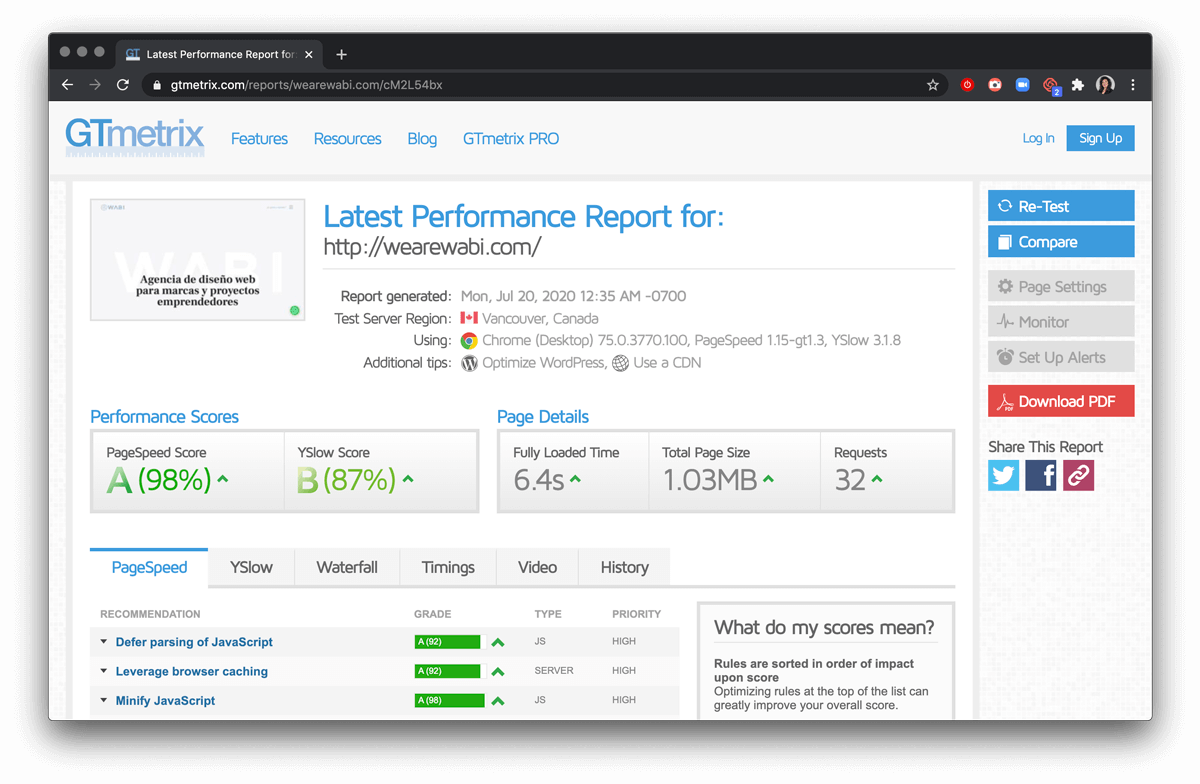This screenshot has width=1200, height=784.
Task: Click green arrow beside Total Page Size
Action: point(769,480)
